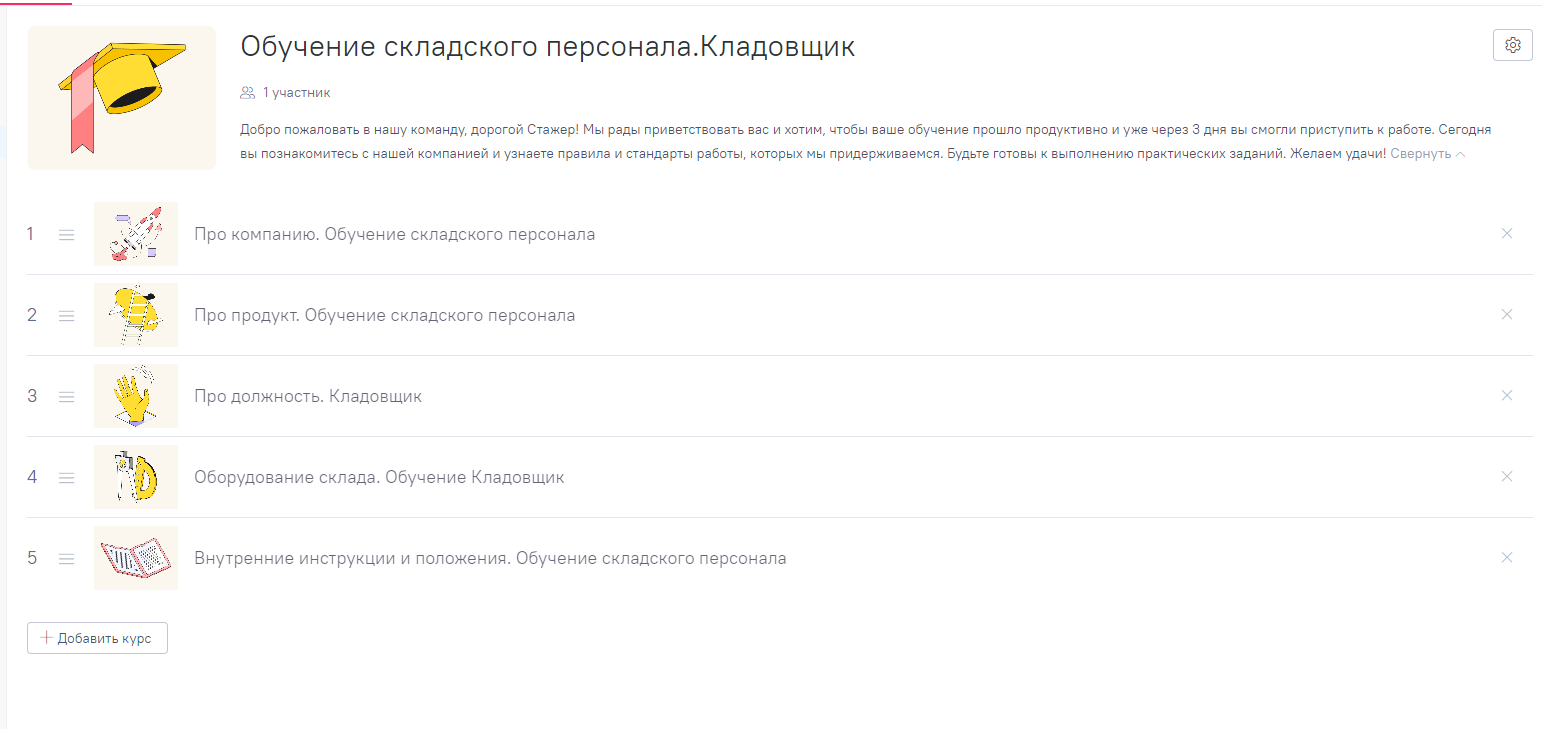The image size is (1542, 729).
Task: Open the Про продукт course thumbnail
Action: 136,315
